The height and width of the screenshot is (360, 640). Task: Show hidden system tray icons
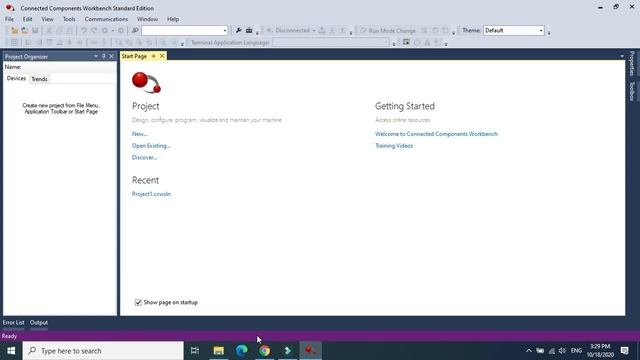(529, 351)
